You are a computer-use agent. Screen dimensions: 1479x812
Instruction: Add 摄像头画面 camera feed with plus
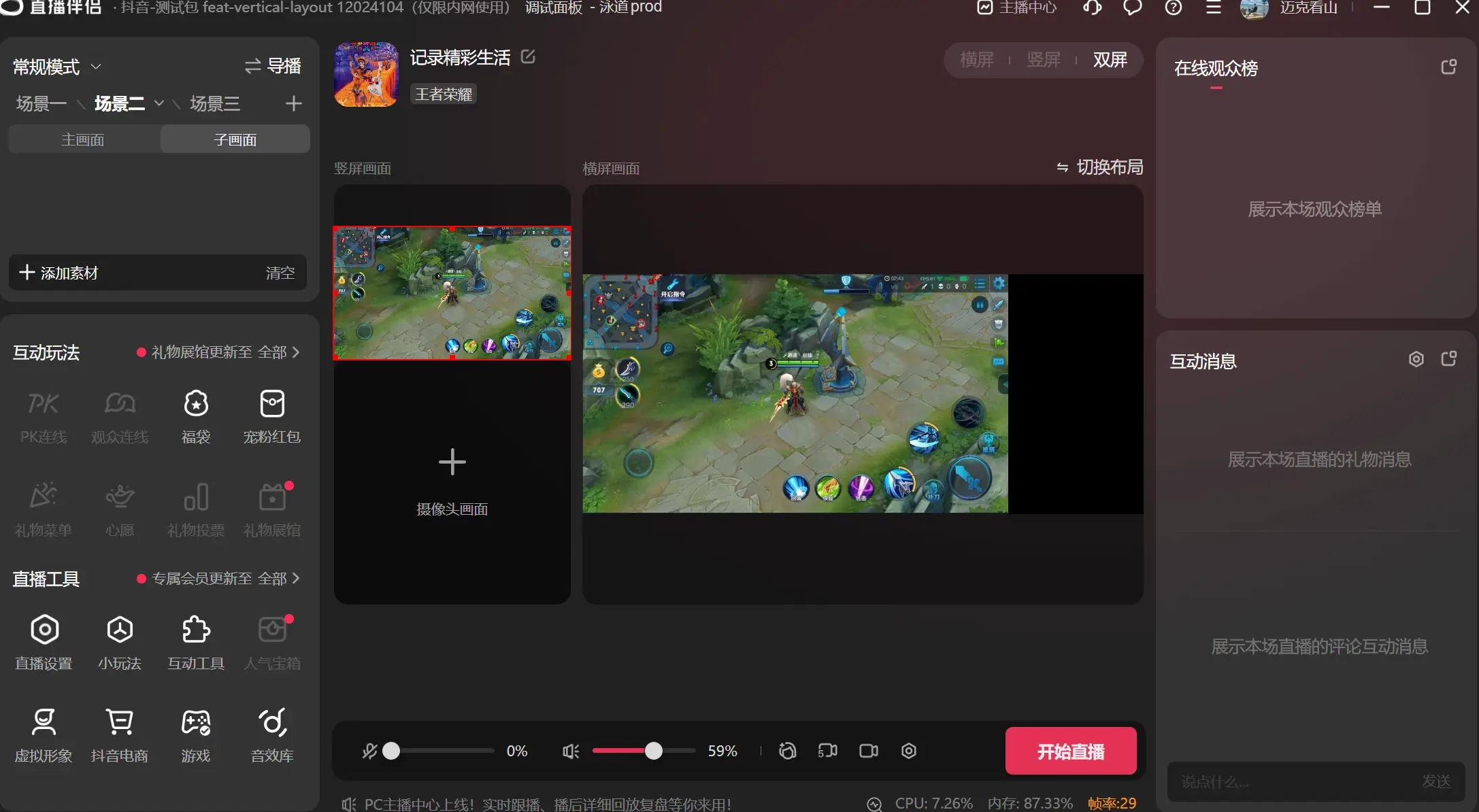click(x=452, y=462)
